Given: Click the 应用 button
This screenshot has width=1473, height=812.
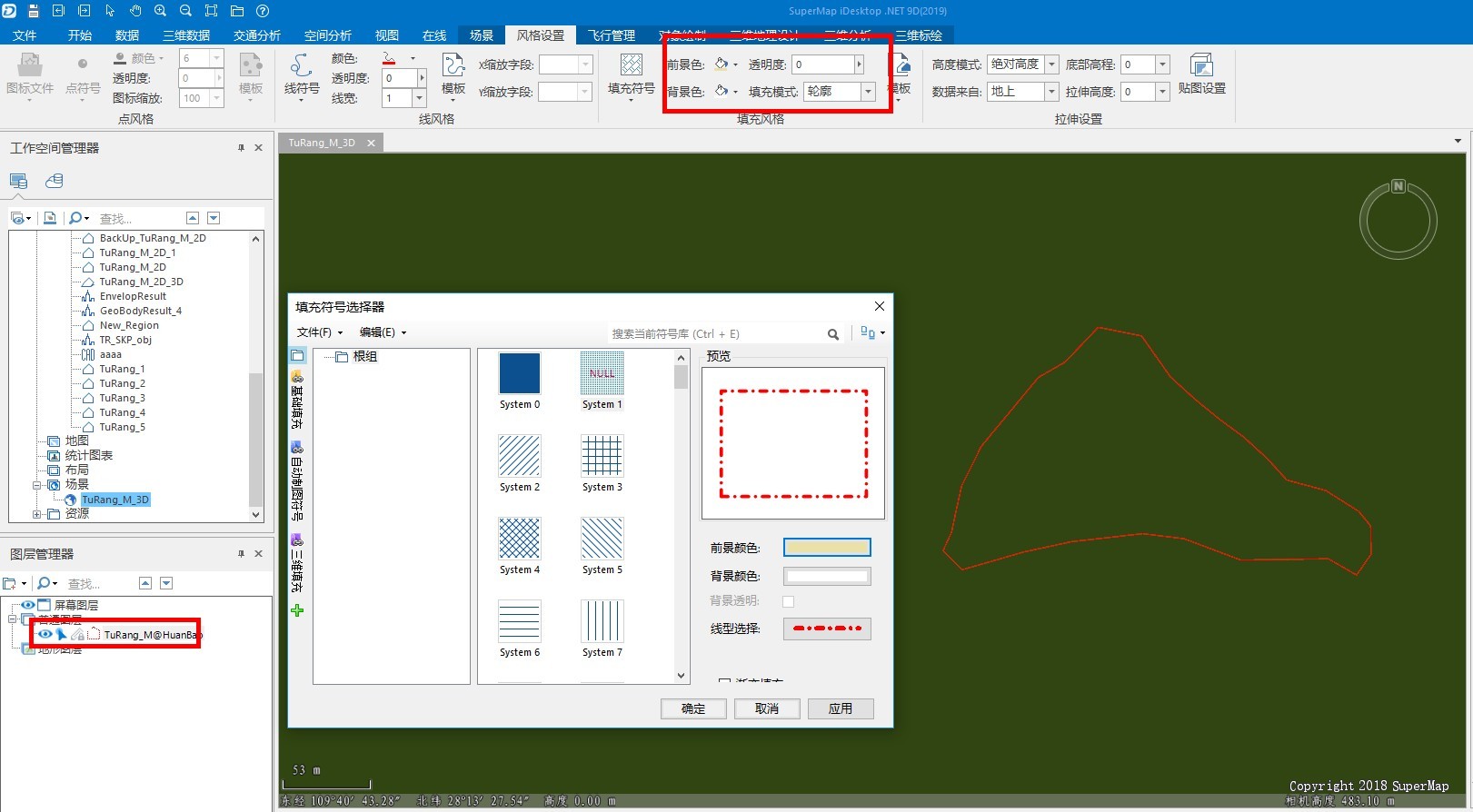Looking at the screenshot, I should [x=840, y=708].
